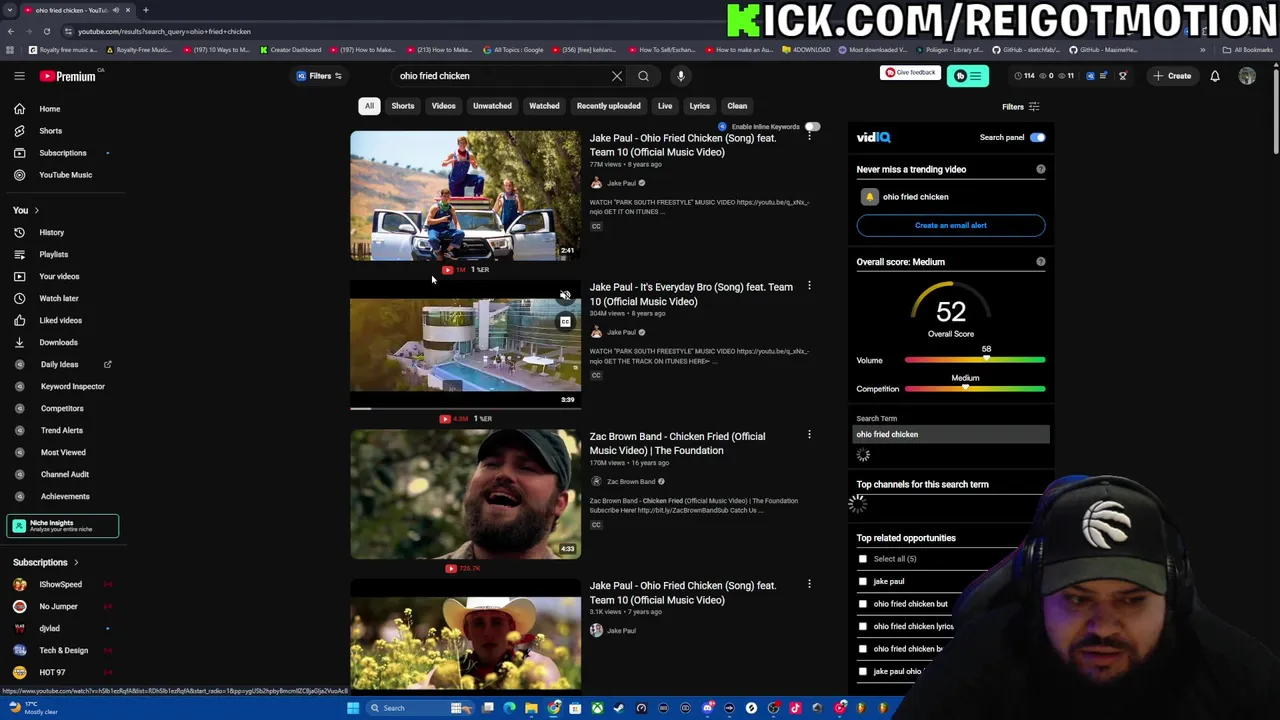Click the Give feedback button
Screen dimensions: 1280x720
click(910, 72)
